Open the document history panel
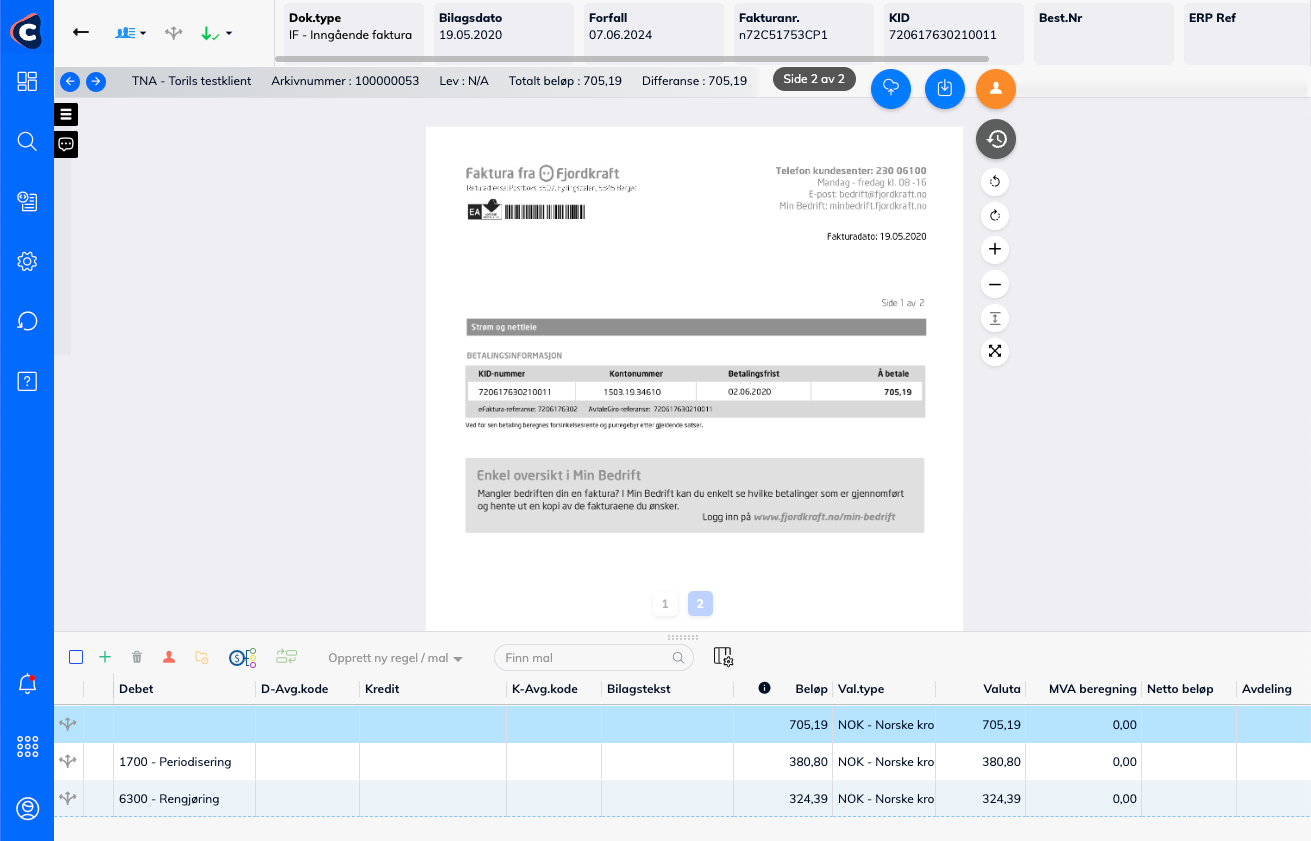Screen dimensions: 1311x841 [995, 139]
